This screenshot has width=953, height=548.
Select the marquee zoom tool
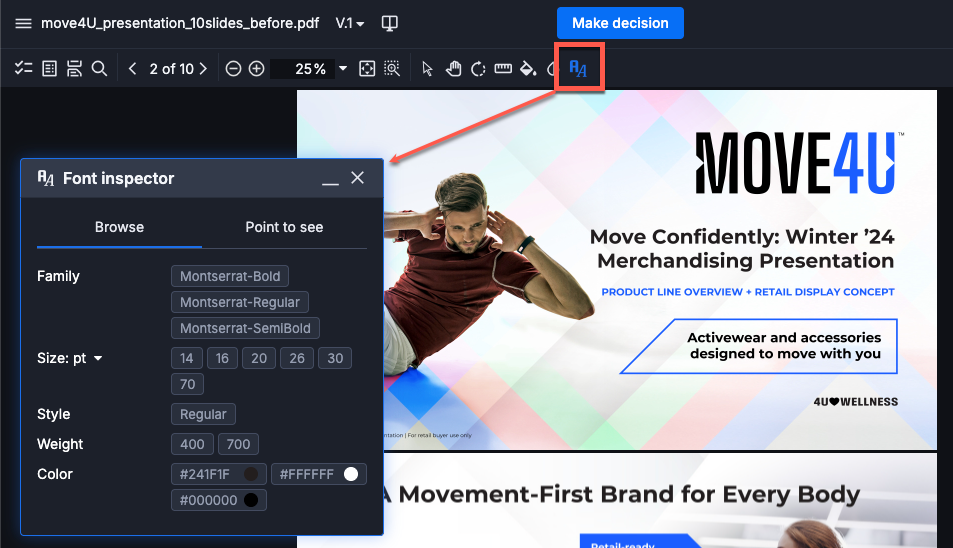pos(392,69)
